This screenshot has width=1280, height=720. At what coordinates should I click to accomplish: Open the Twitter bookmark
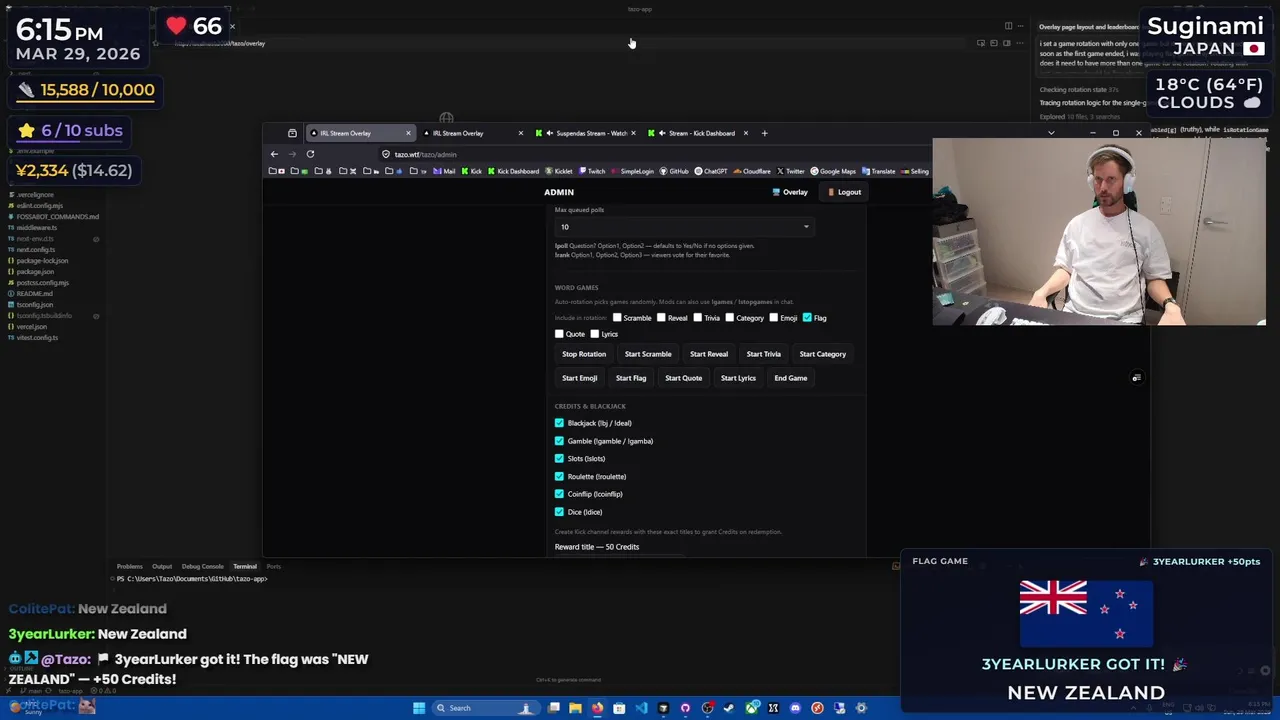(x=789, y=171)
